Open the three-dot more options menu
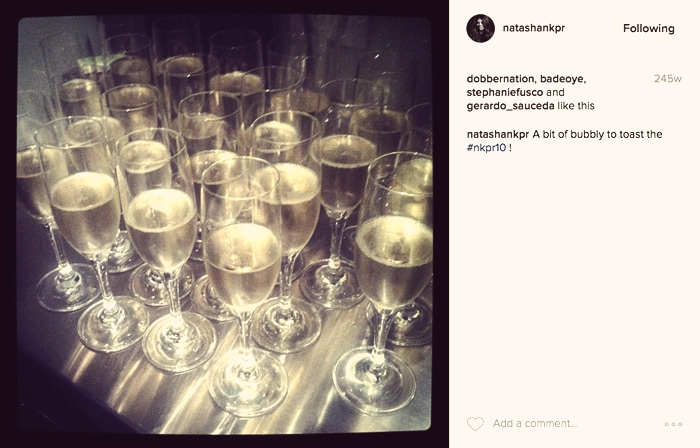This screenshot has height=448, width=700. (673, 424)
